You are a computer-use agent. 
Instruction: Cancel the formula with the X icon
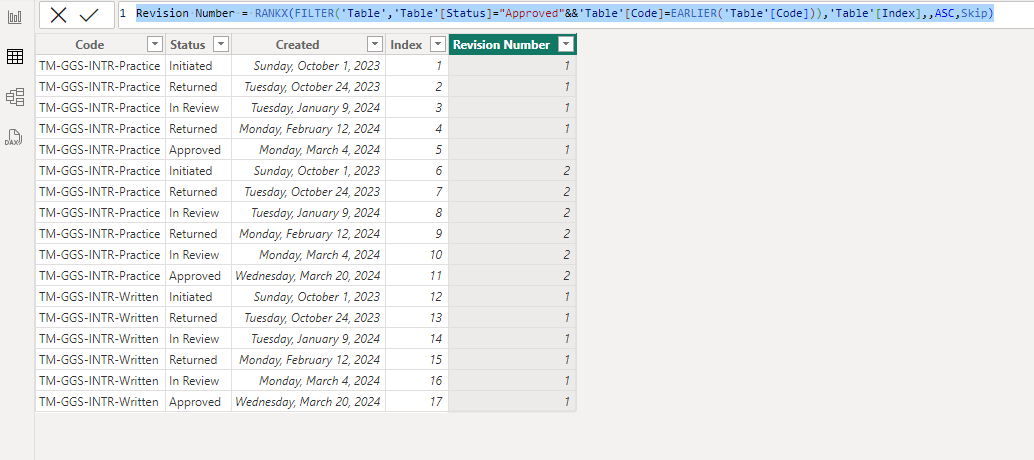pyautogui.click(x=58, y=14)
